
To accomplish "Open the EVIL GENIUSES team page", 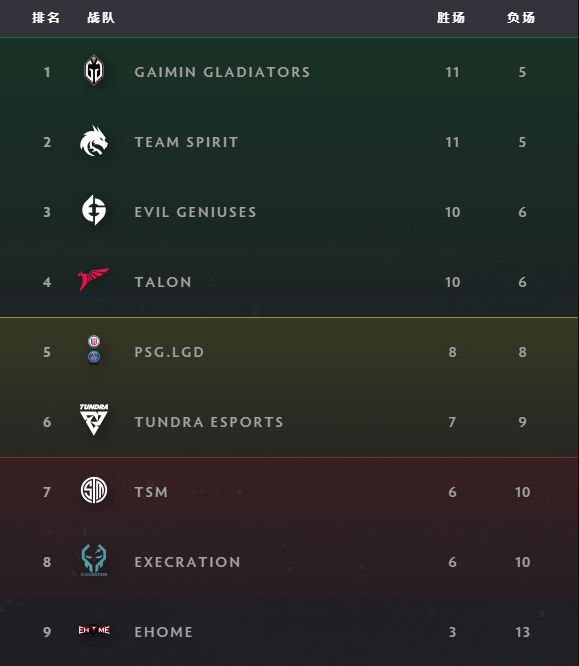I will coord(195,212).
